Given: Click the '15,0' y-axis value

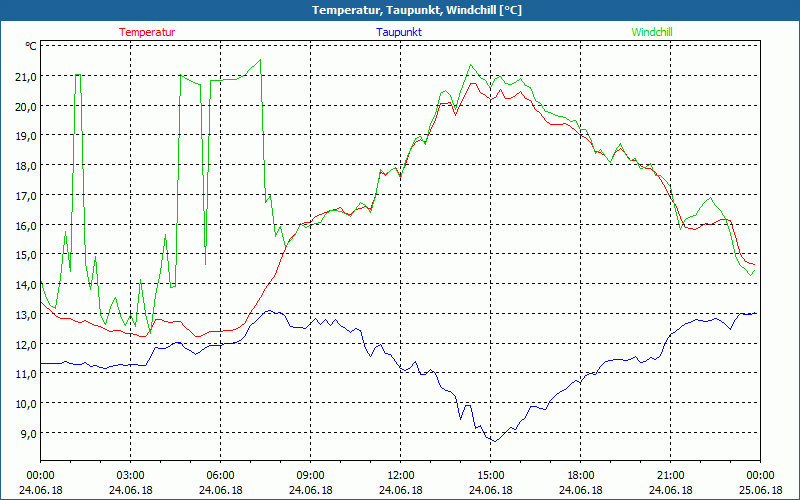Looking at the screenshot, I should point(27,255).
